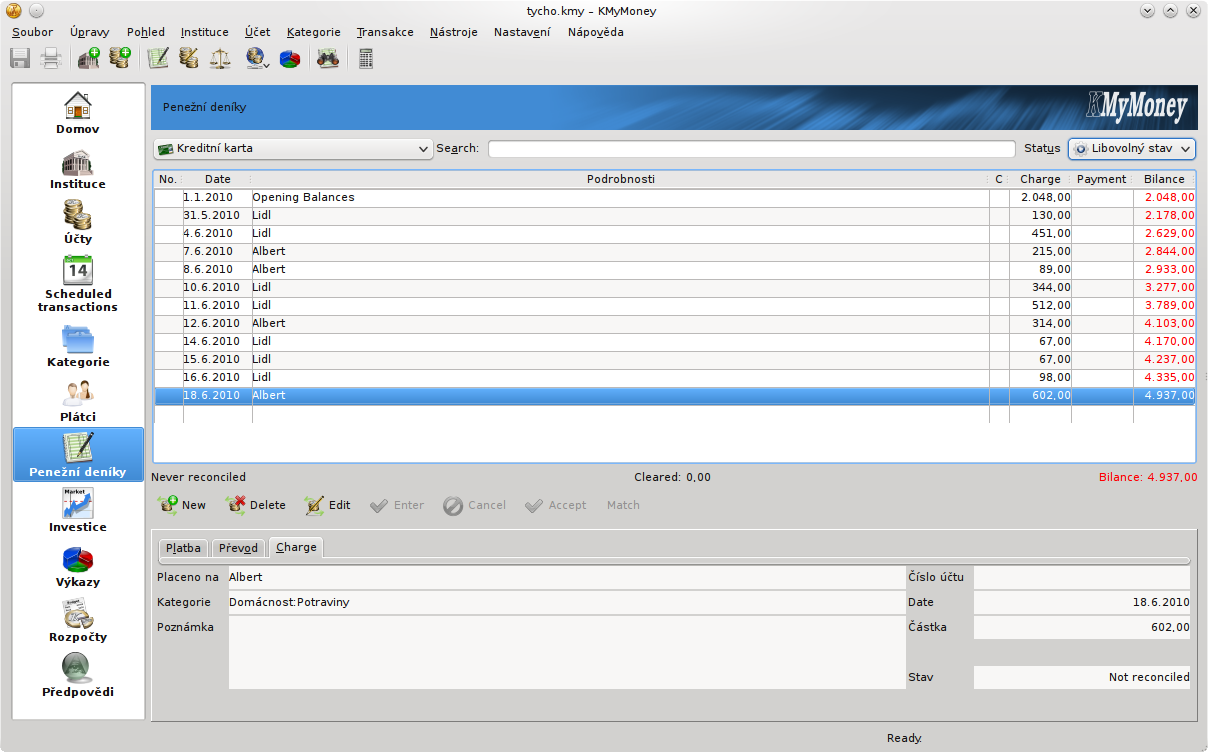The width and height of the screenshot is (1208, 752).
Task: Open the Výkazy reports view
Action: (x=78, y=565)
